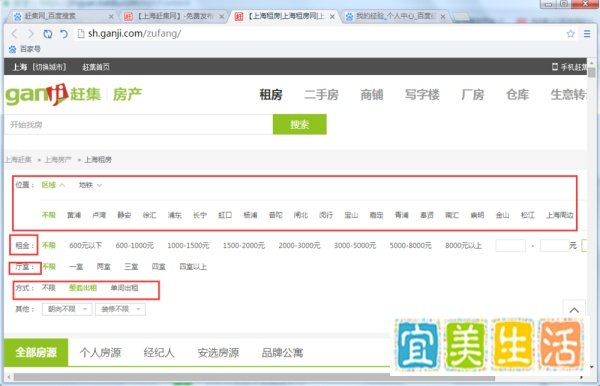Close the 赶集网_百度搜索 browser tab
Screen dimensions: 600x386
(111, 16)
